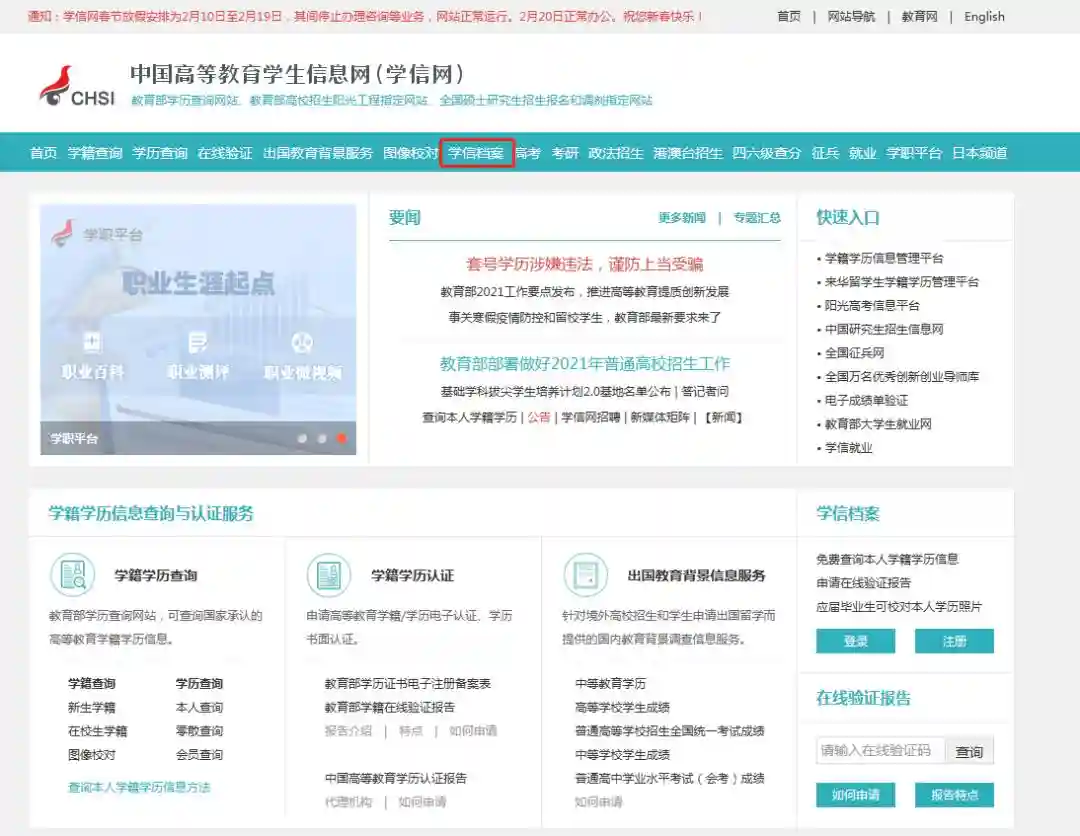Select the orange third carousel dot
1080x836 pixels.
coord(342,438)
